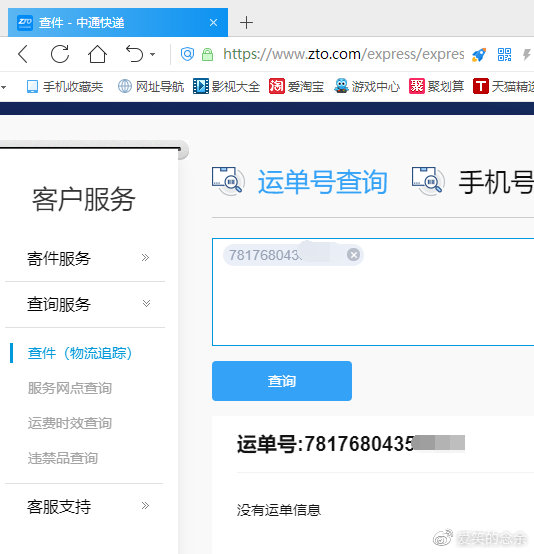Screen dimensions: 534x554
Task: Click the blue security shield icon
Action: pyautogui.click(x=187, y=54)
